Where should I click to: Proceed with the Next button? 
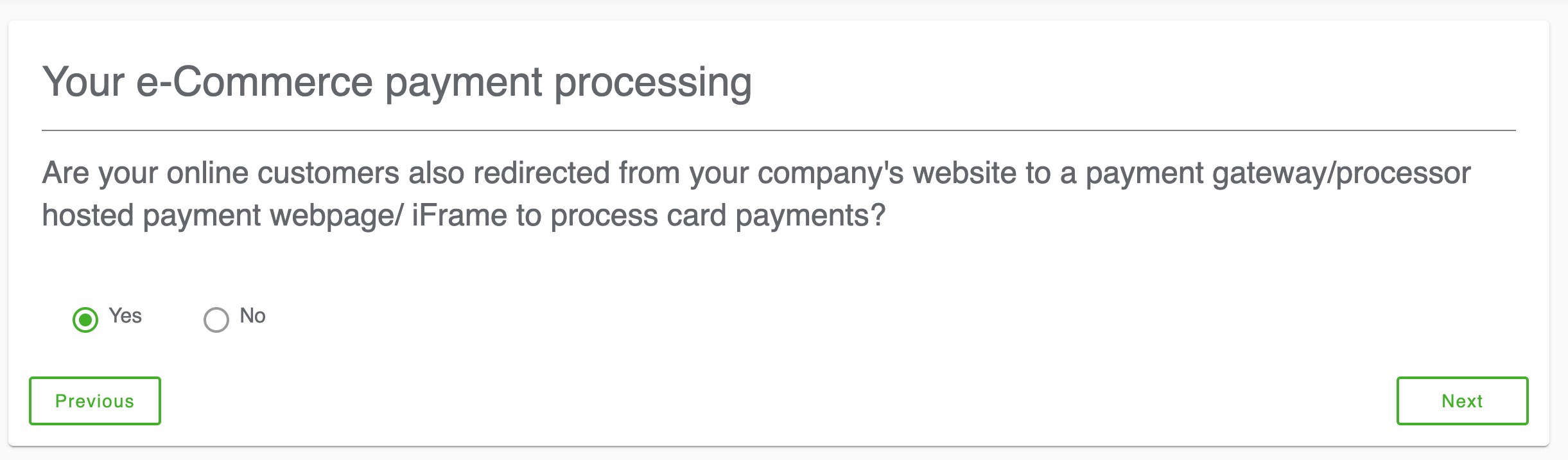(1462, 401)
